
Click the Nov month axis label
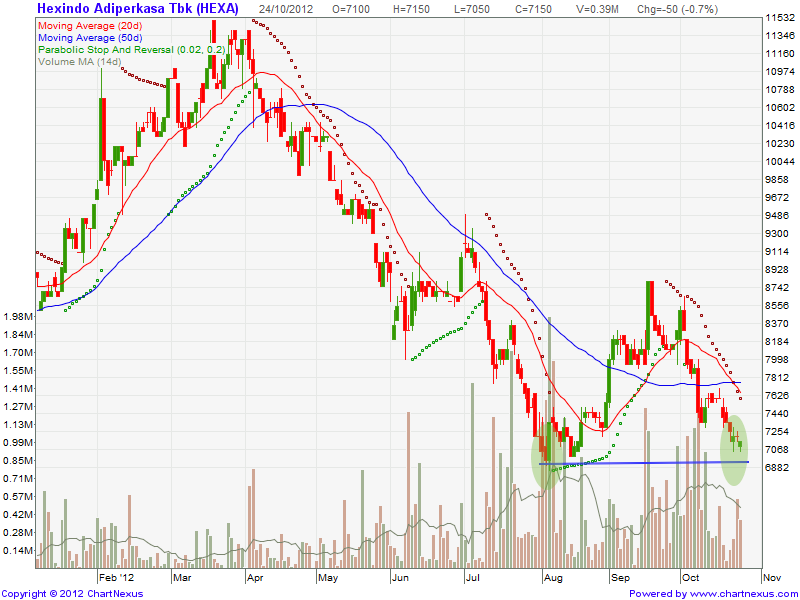point(772,578)
